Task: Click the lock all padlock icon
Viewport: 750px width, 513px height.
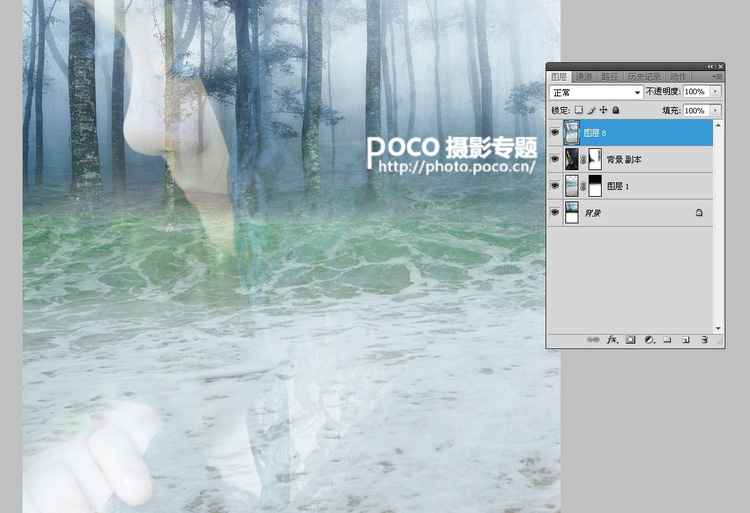Action: coord(616,110)
